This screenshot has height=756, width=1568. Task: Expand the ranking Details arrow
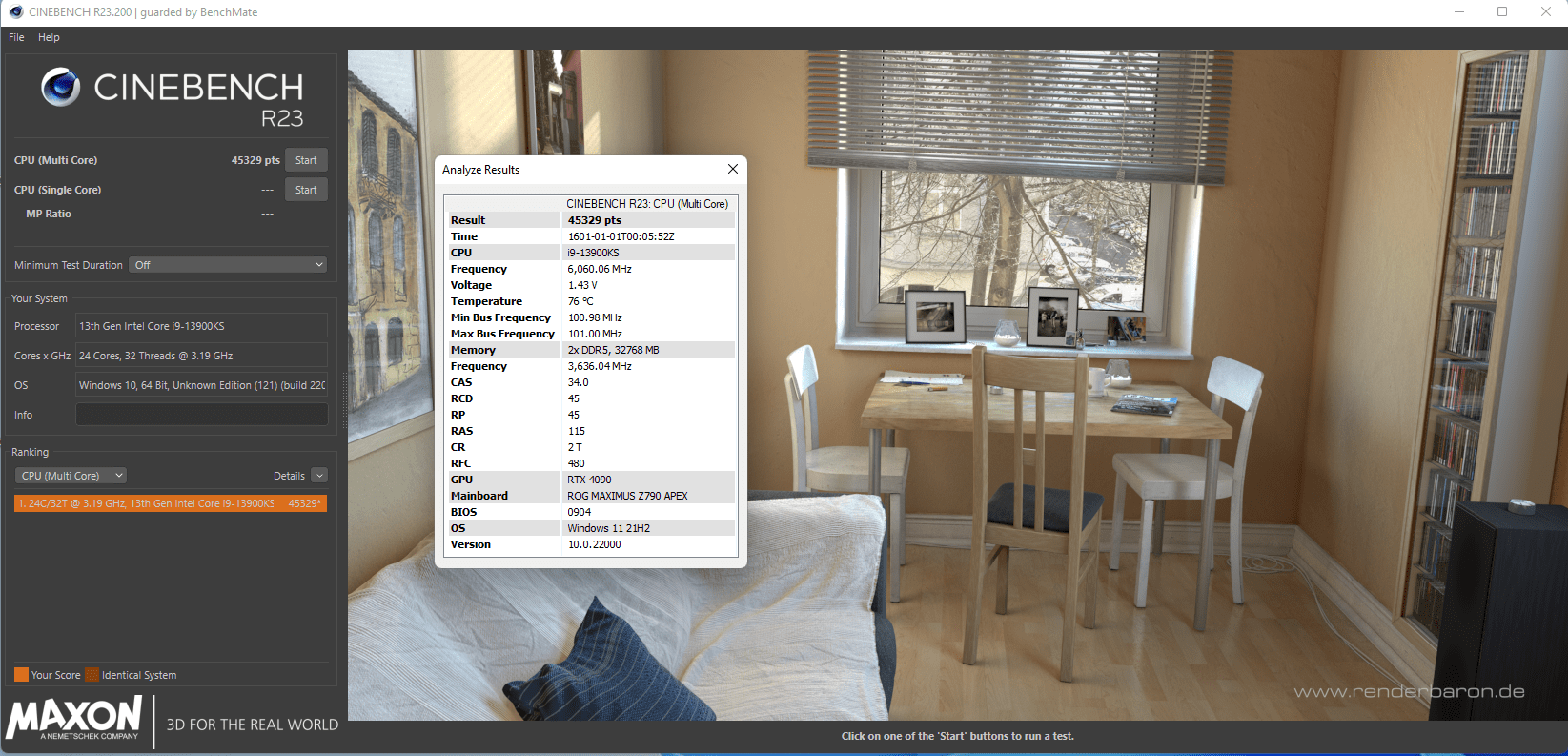point(319,476)
